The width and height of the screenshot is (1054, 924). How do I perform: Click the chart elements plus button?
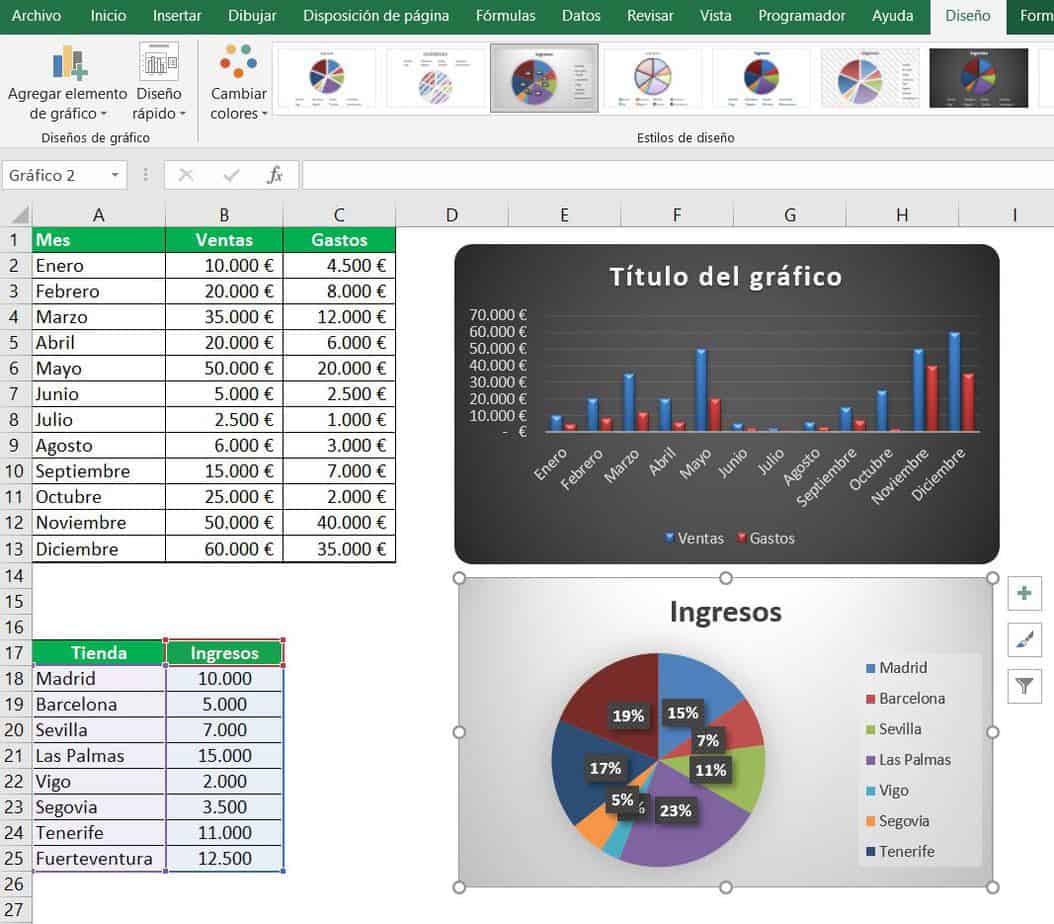pos(1024,593)
